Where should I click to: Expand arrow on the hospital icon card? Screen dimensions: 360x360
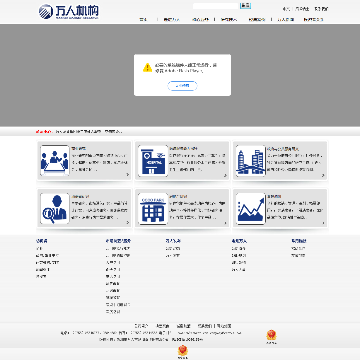(x=225, y=175)
